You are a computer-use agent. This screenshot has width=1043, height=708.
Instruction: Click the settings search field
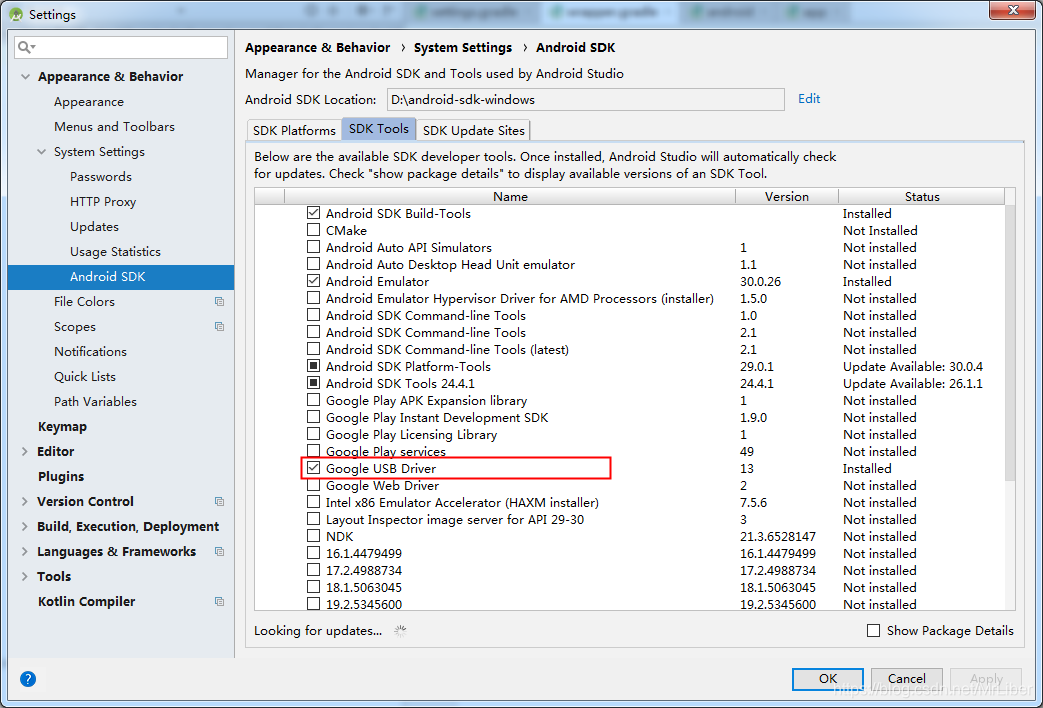tap(121, 47)
